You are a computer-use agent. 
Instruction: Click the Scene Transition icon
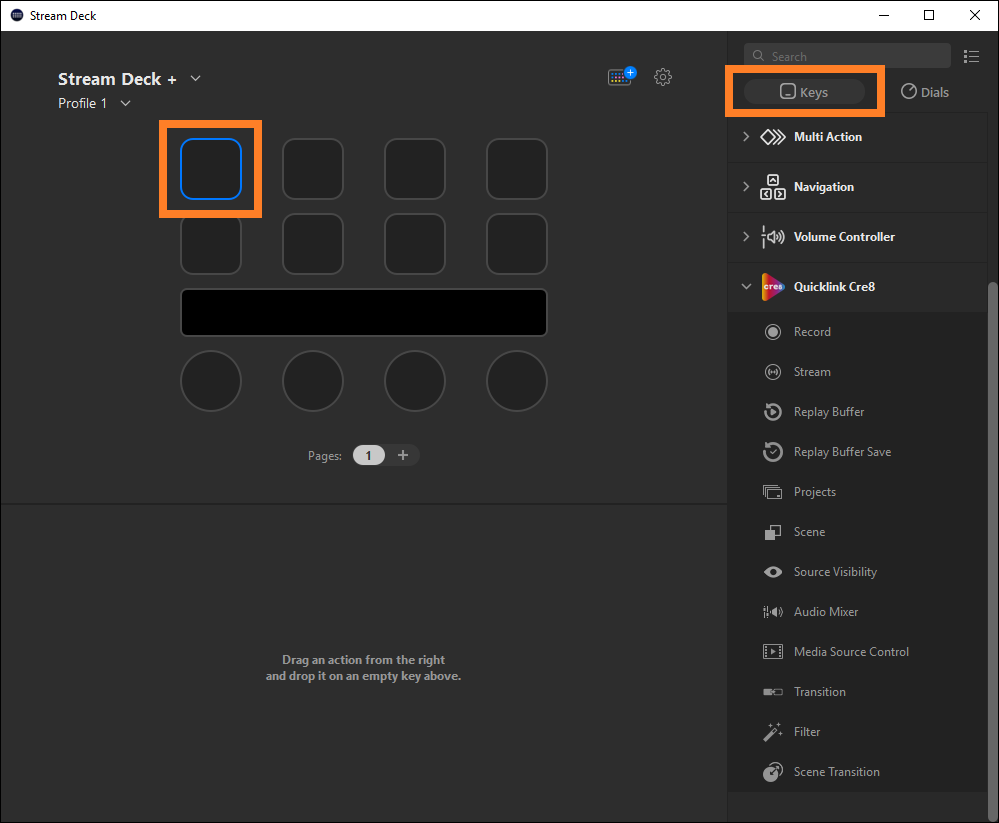tap(773, 772)
